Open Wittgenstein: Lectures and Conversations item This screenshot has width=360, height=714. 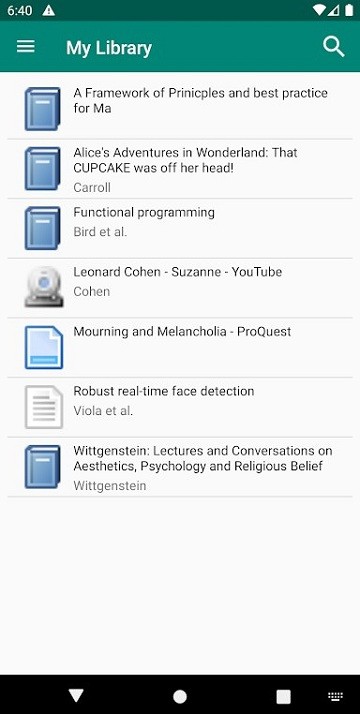pos(180,467)
